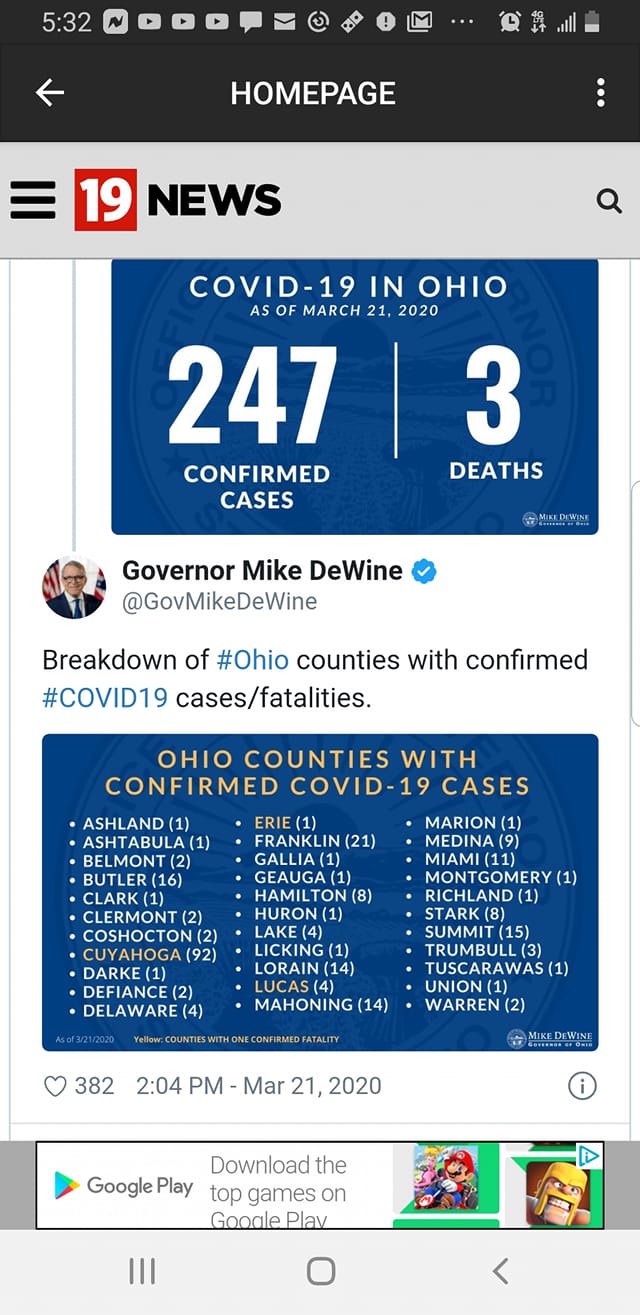The height and width of the screenshot is (1315, 640).
Task: Open the search magnifier icon
Action: 609,201
